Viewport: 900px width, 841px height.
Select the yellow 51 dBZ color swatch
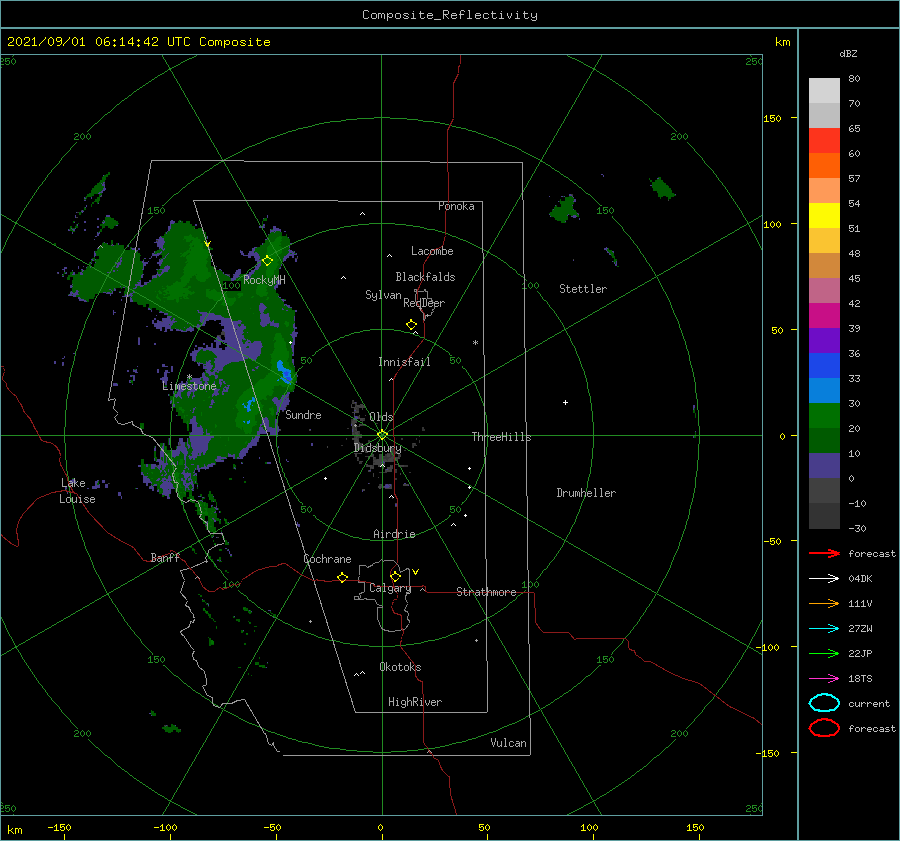point(824,215)
